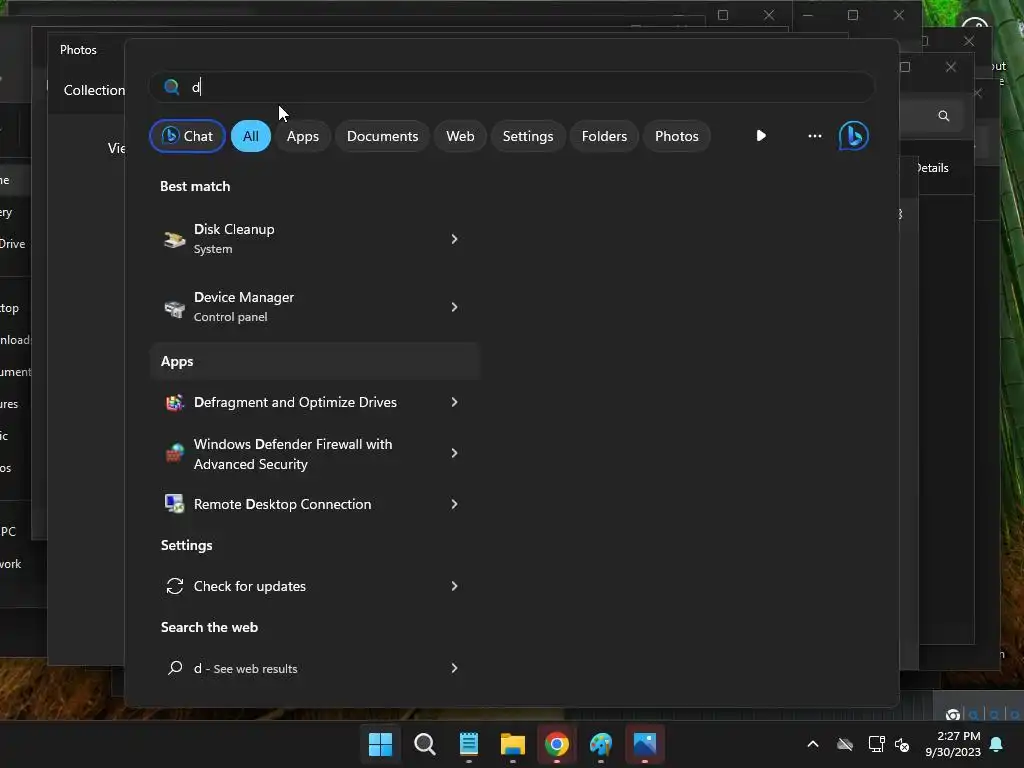The height and width of the screenshot is (768, 1024).
Task: Click the Remote Desktop Connection icon
Action: (174, 504)
